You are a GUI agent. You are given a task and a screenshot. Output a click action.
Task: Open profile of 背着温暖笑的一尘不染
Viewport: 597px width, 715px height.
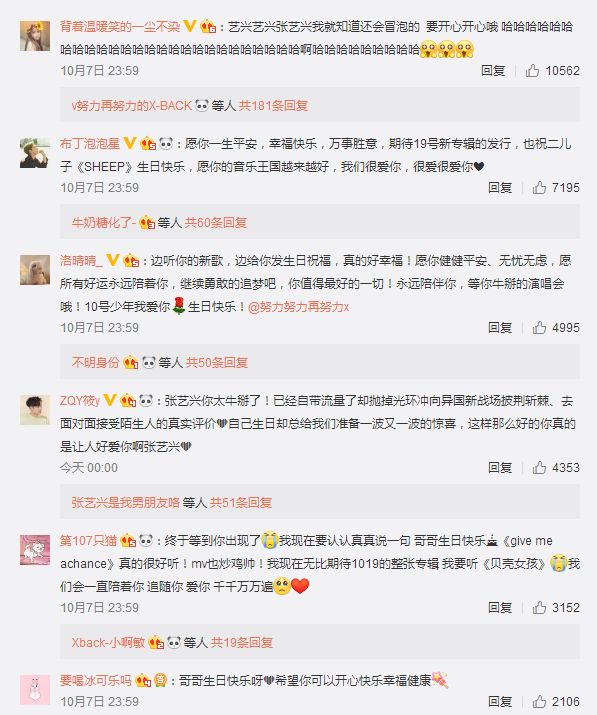(120, 26)
